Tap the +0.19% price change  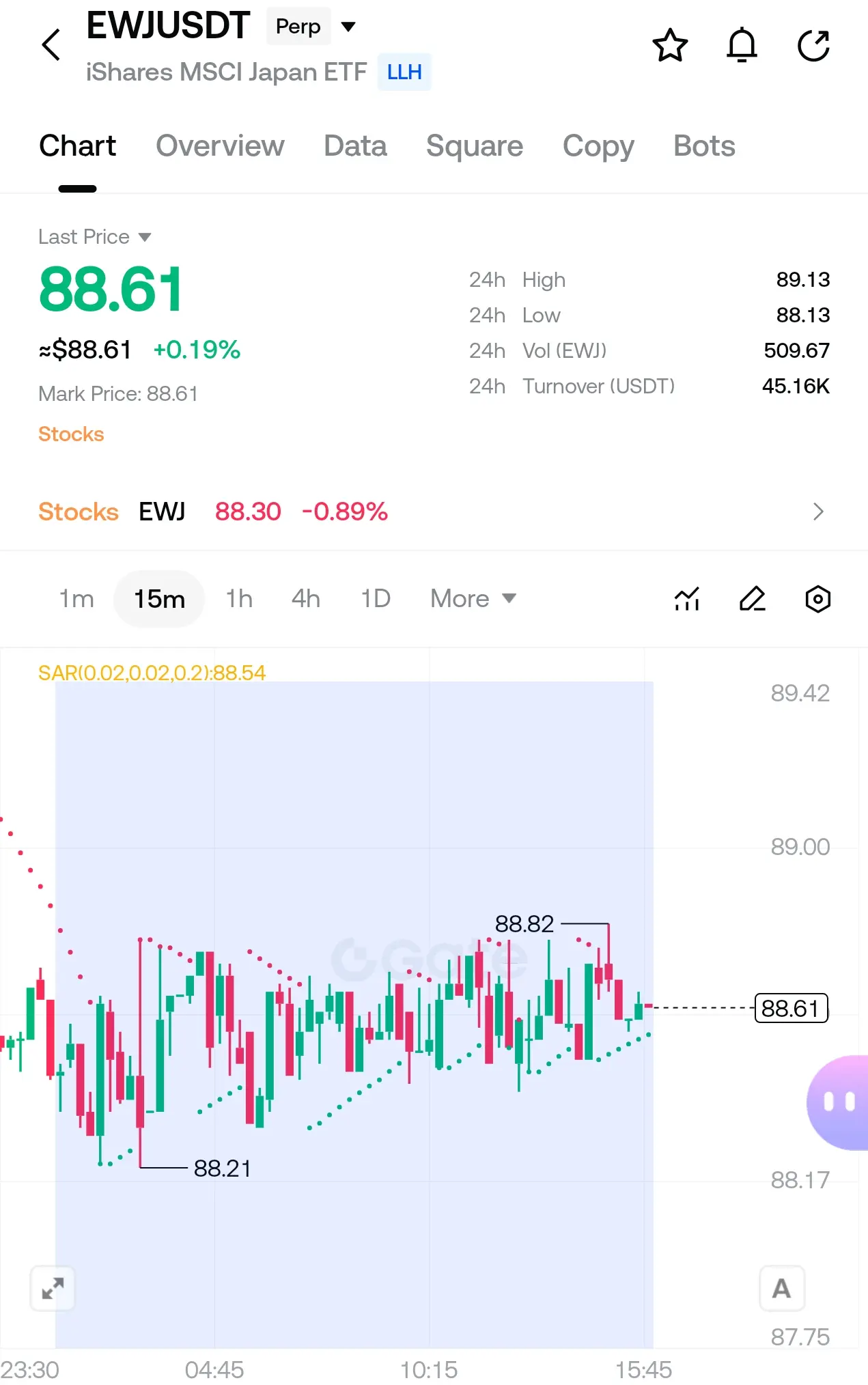coord(197,350)
